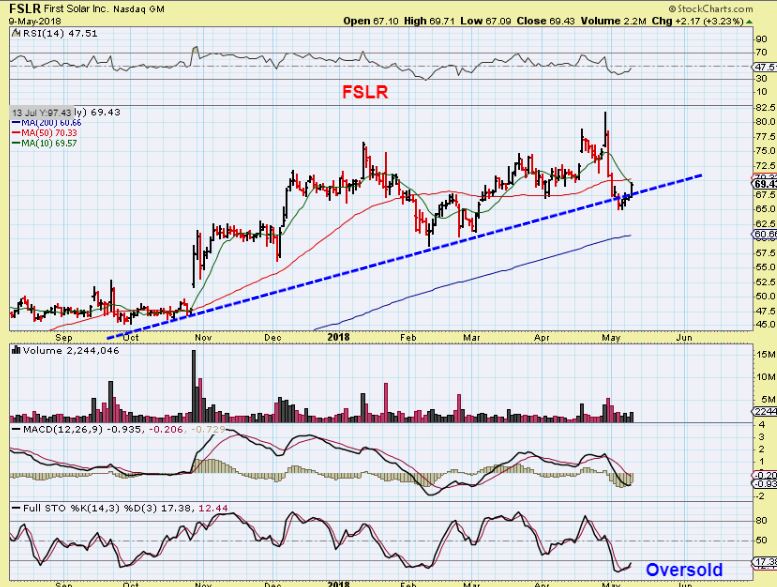
Task: Click the 82.5 price axis label
Action: 766,107
